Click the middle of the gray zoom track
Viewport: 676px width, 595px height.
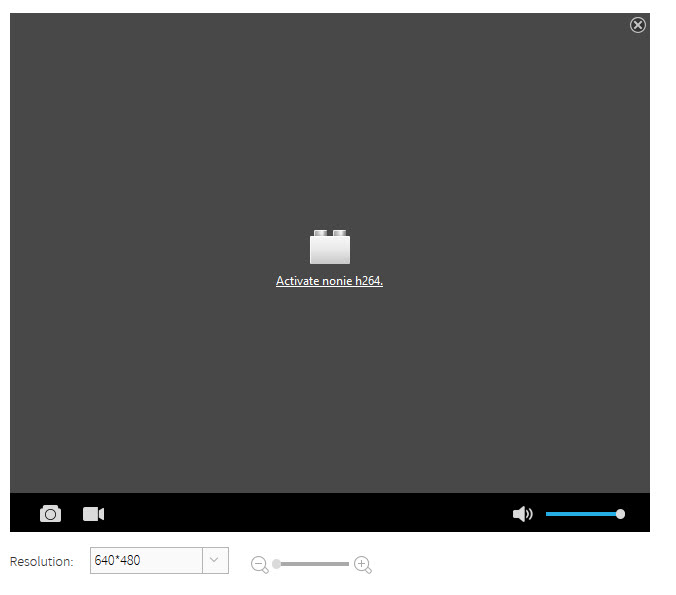tap(314, 564)
